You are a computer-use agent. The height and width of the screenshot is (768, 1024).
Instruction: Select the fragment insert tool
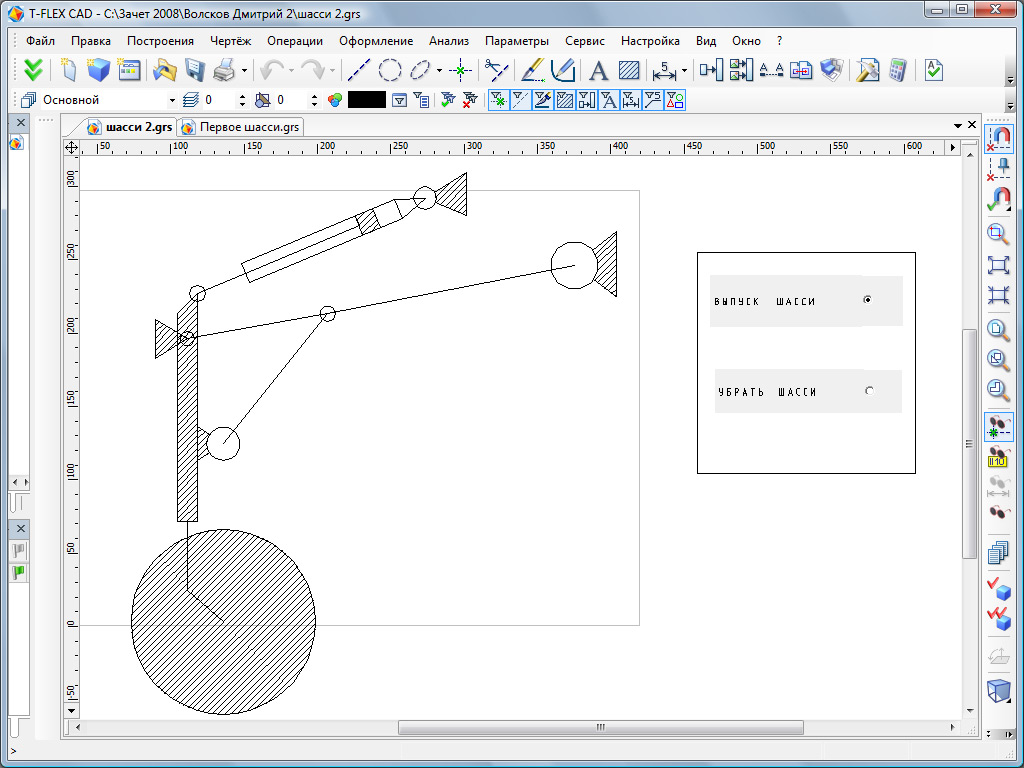click(x=711, y=70)
